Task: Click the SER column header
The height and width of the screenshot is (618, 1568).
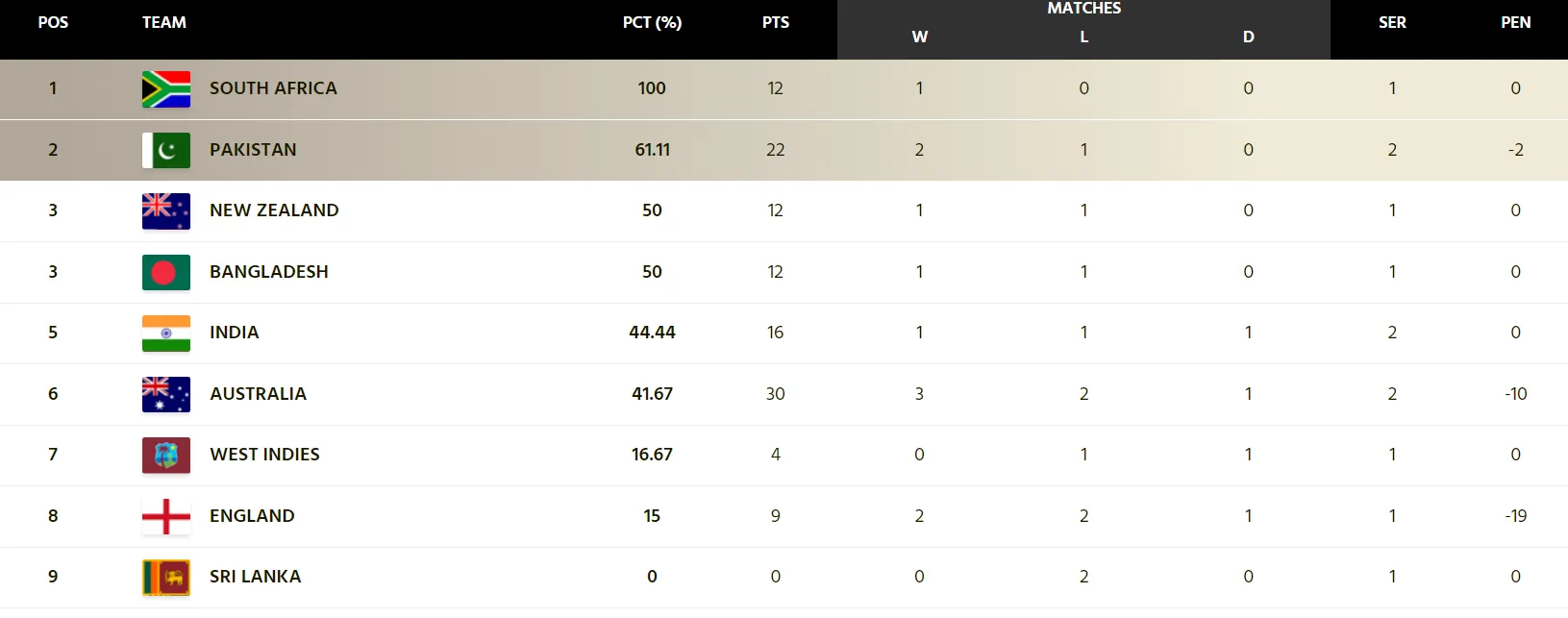Action: coord(1392,22)
